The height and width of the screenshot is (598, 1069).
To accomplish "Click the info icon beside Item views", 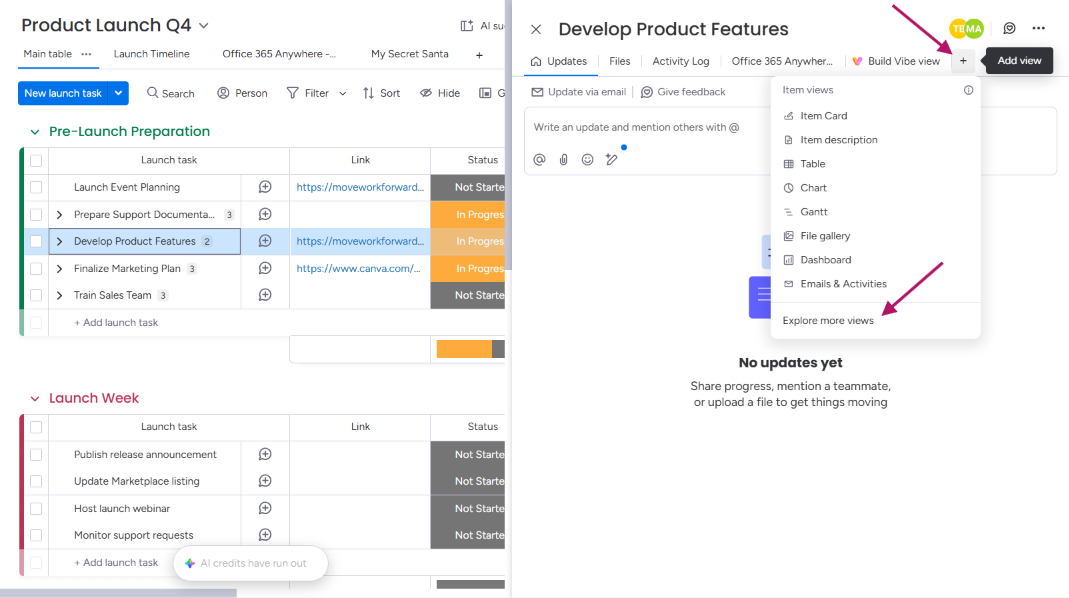I will [x=968, y=90].
